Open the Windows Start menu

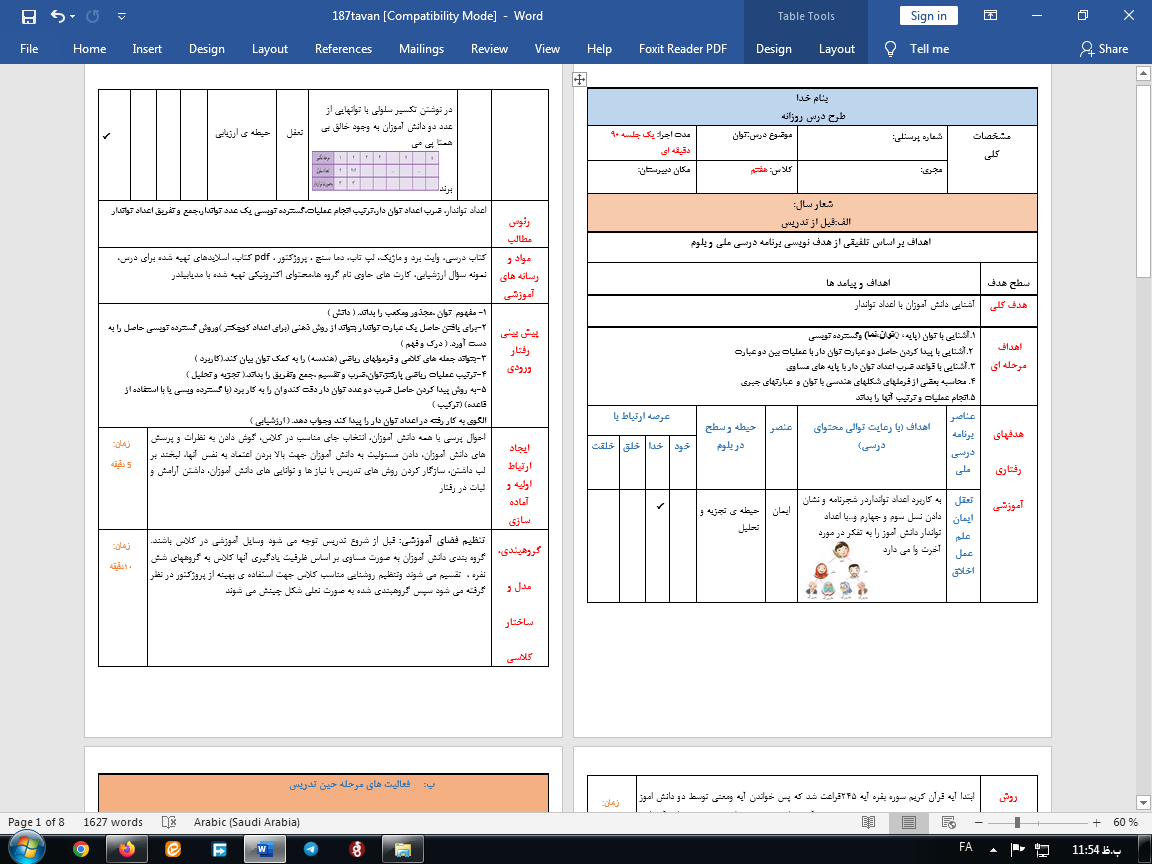27,848
